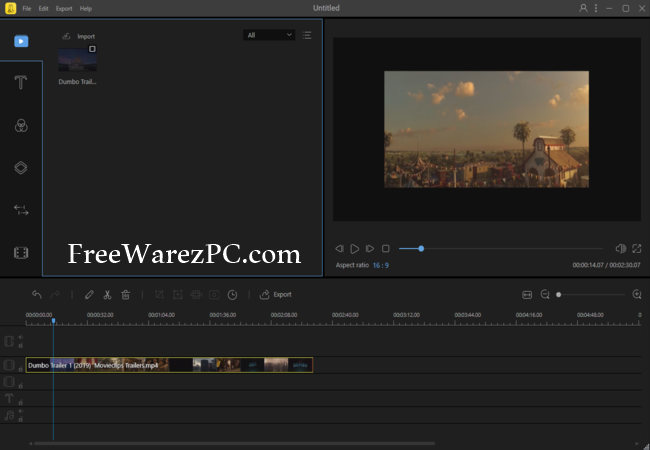Redo the last undone action
The height and width of the screenshot is (450, 650).
[55, 295]
